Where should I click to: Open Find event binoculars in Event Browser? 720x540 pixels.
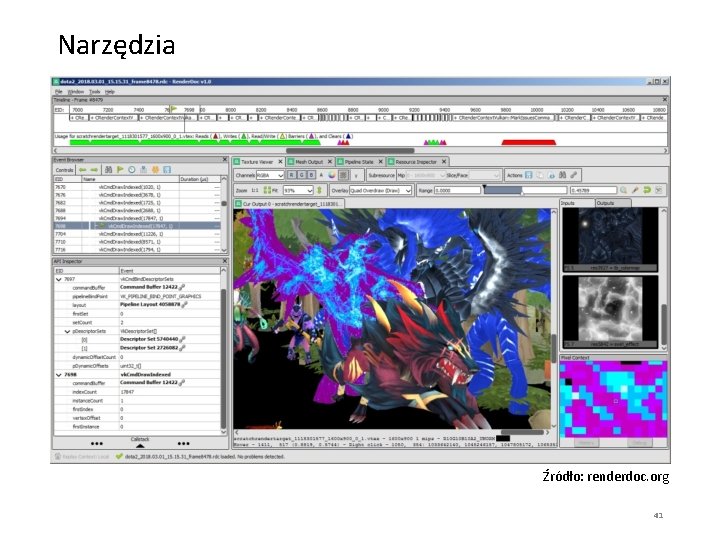coord(108,170)
